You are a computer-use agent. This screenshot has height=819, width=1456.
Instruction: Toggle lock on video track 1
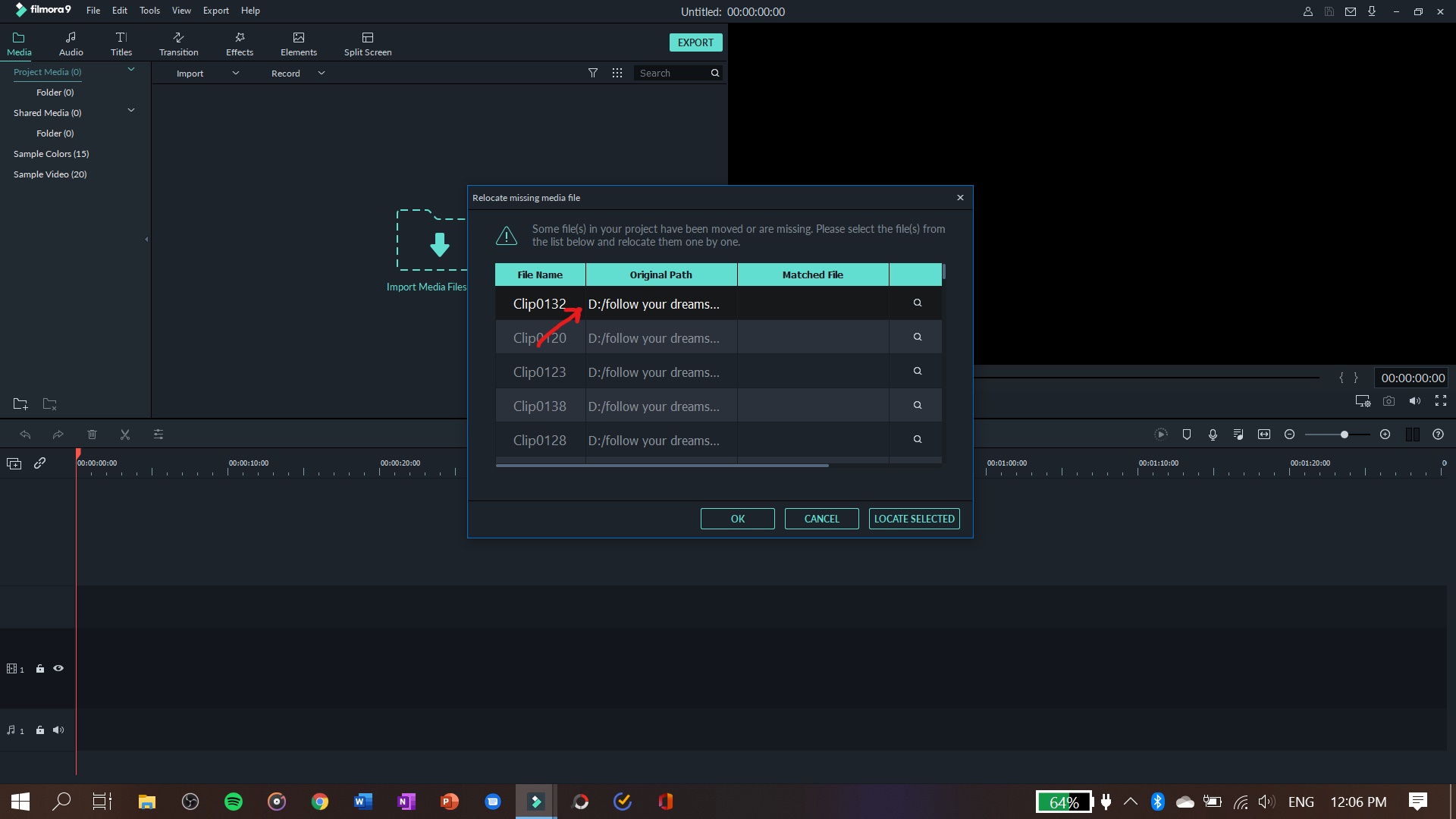tap(40, 669)
